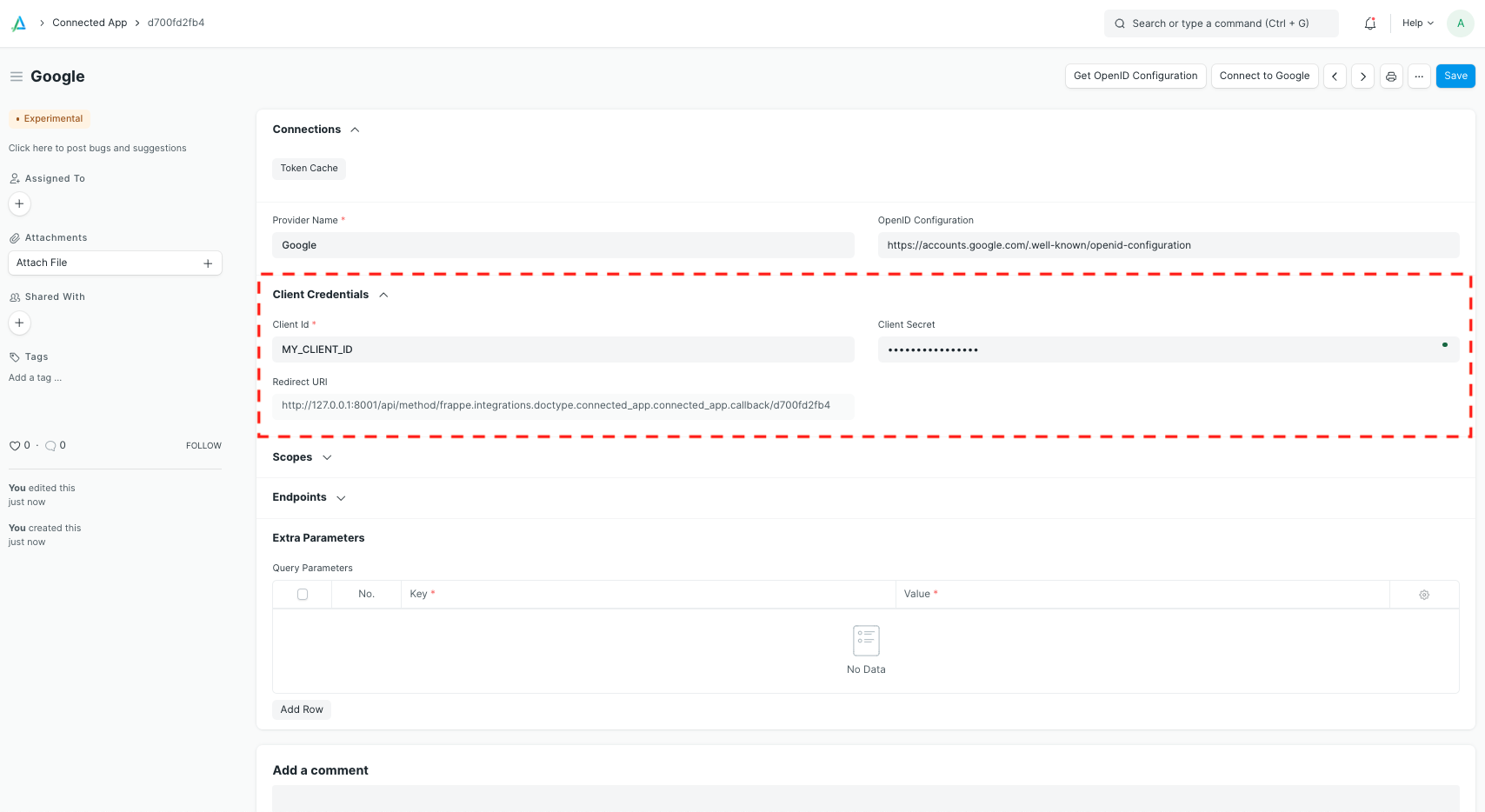Click the Key column header
This screenshot has width=1485, height=812.
pos(648,595)
